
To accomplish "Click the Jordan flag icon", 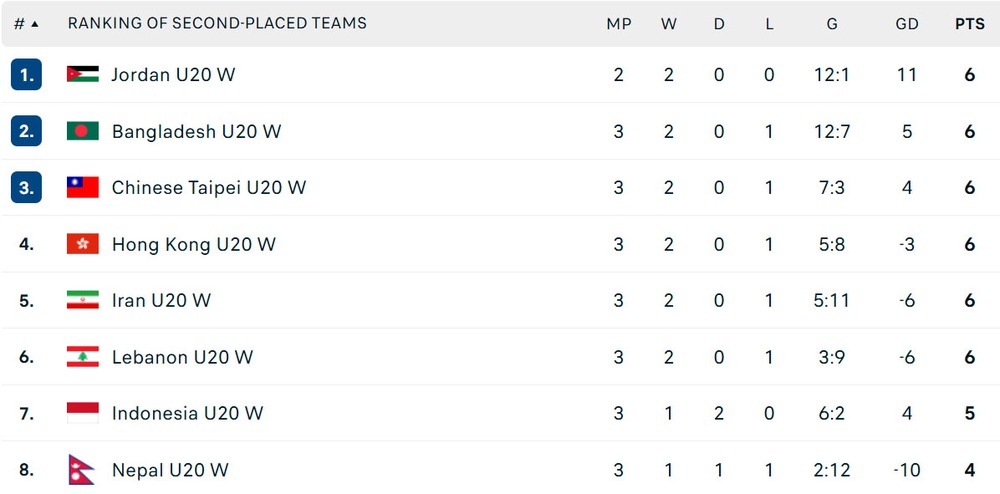I will tap(83, 75).
